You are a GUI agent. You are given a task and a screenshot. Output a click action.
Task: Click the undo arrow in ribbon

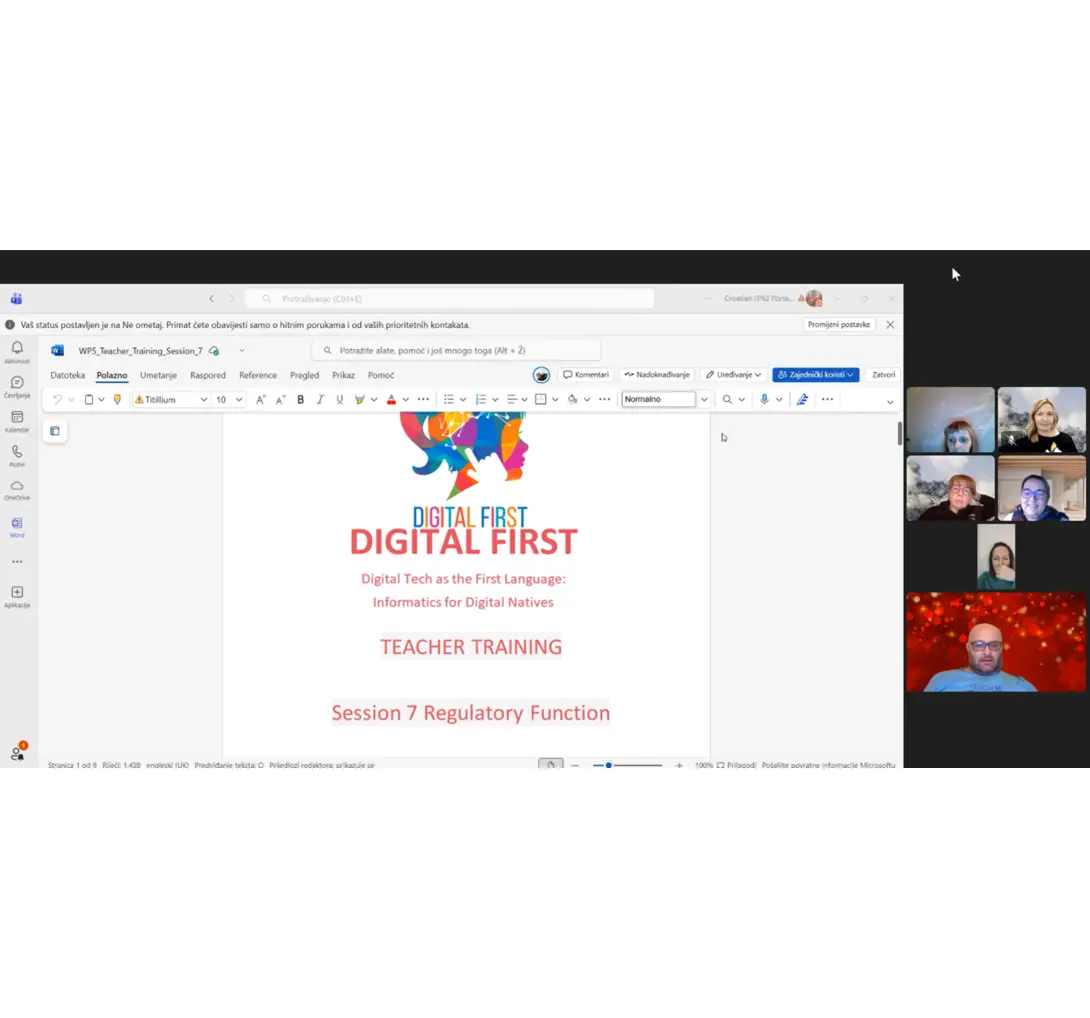tap(57, 399)
